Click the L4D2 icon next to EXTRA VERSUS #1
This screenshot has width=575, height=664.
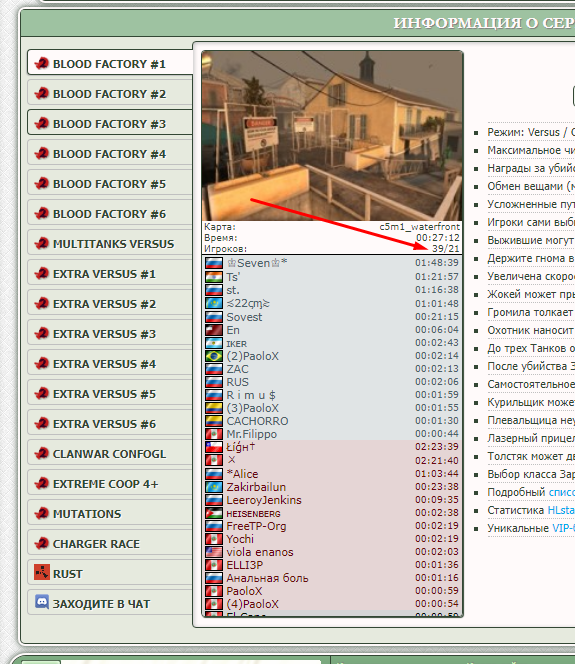42,274
